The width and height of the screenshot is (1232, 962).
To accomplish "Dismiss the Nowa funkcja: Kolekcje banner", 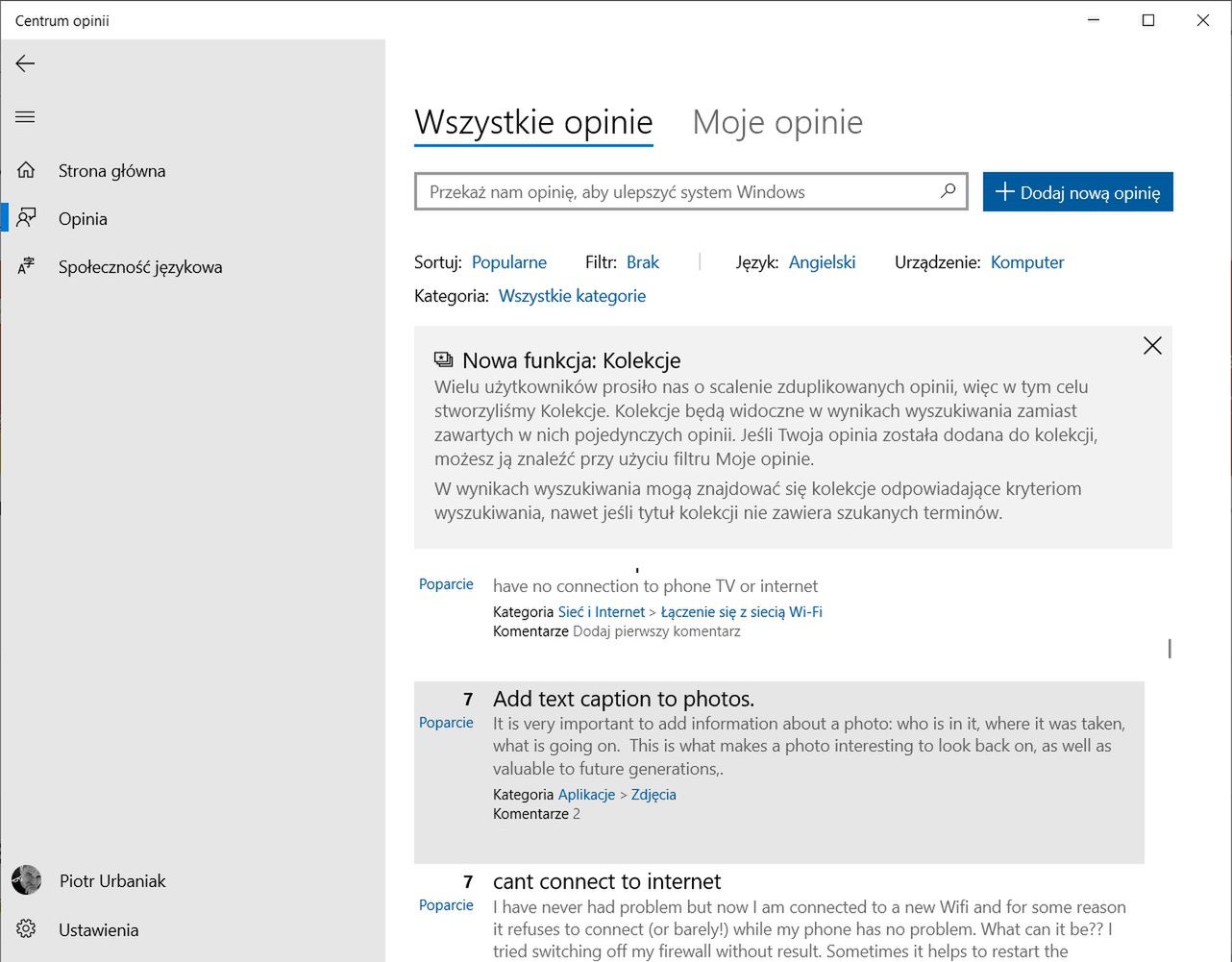I will pyautogui.click(x=1152, y=346).
